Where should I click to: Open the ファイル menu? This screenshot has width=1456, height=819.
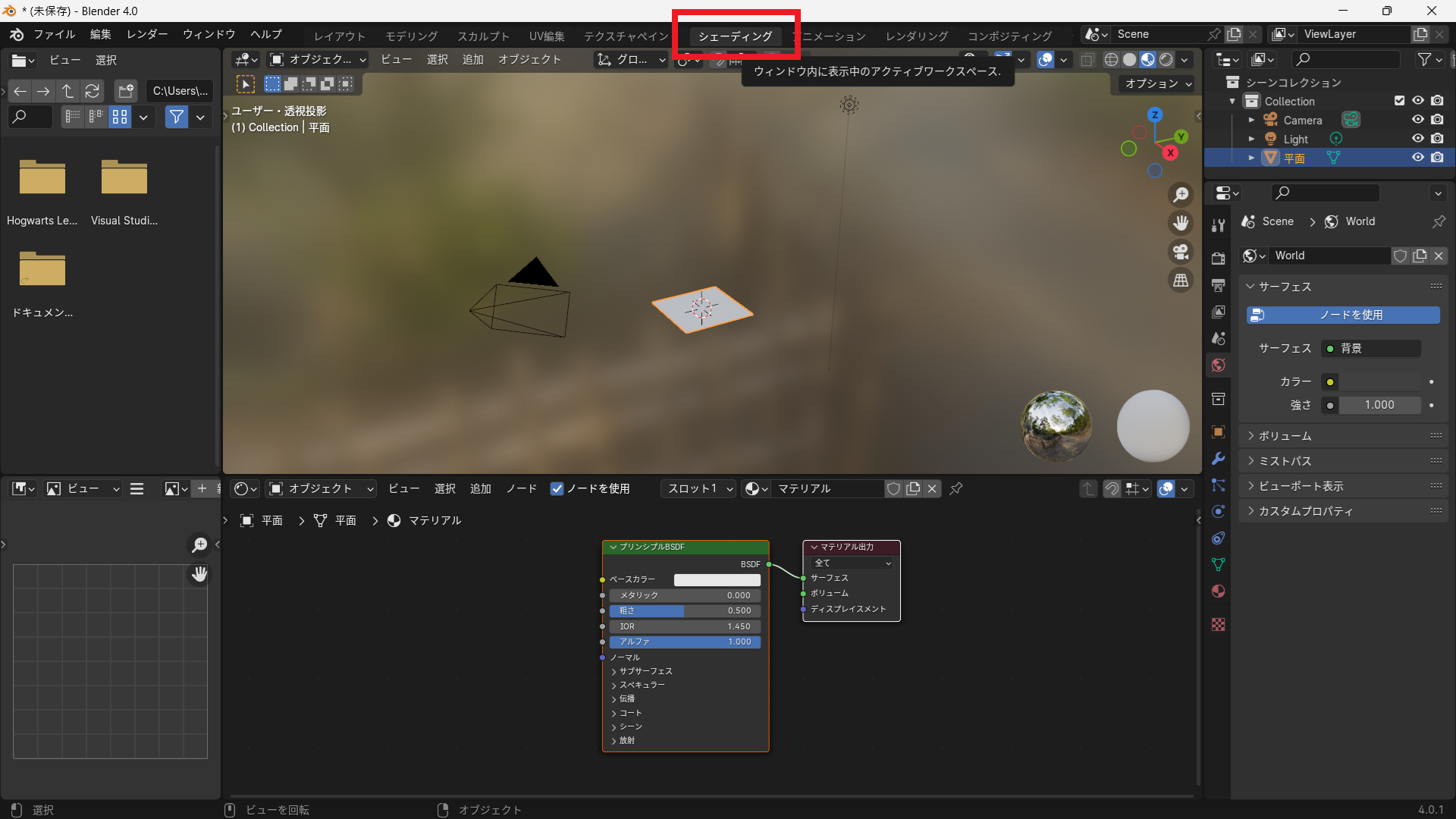point(54,34)
